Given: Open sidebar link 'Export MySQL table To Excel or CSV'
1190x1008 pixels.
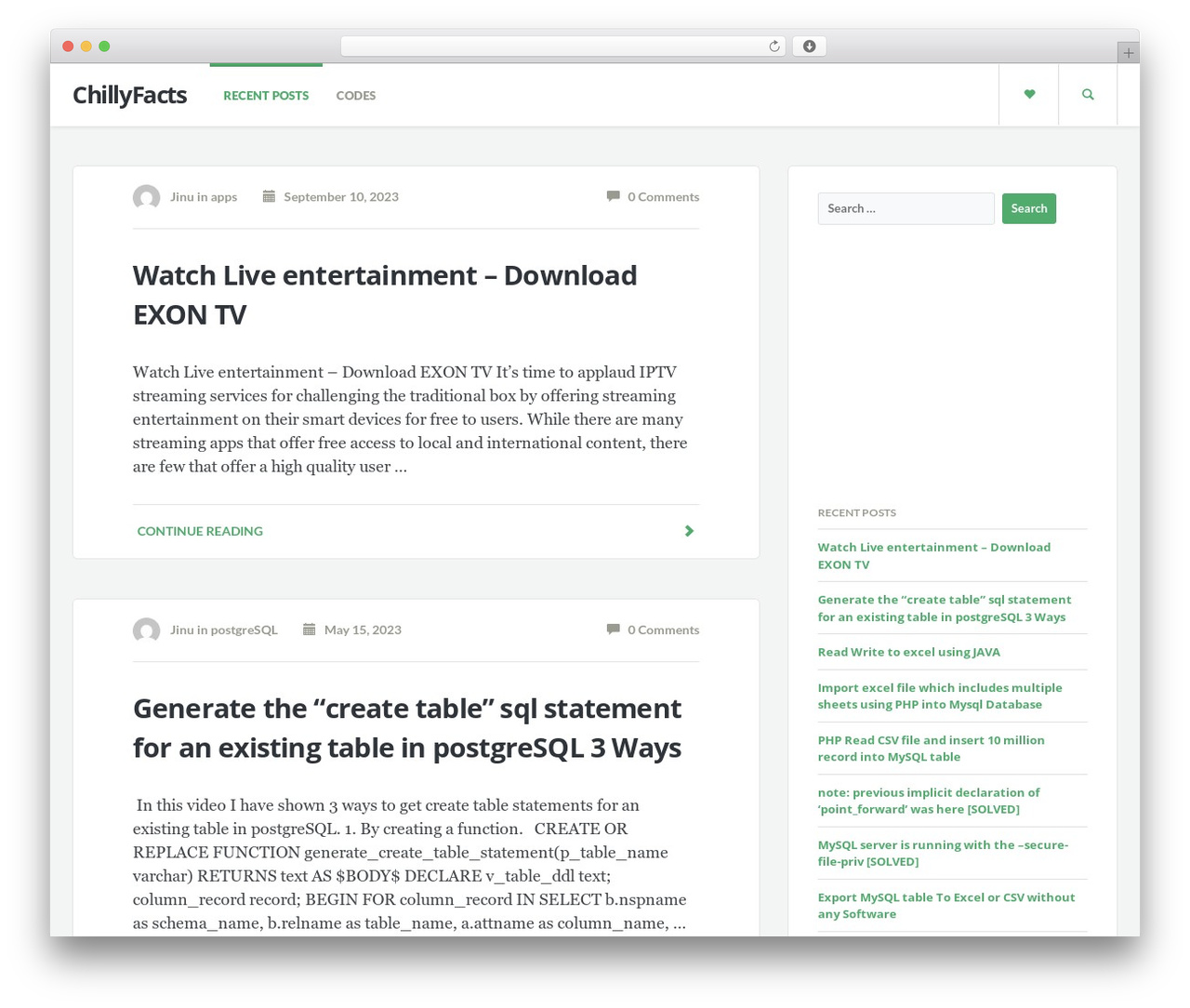Looking at the screenshot, I should tap(946, 906).
